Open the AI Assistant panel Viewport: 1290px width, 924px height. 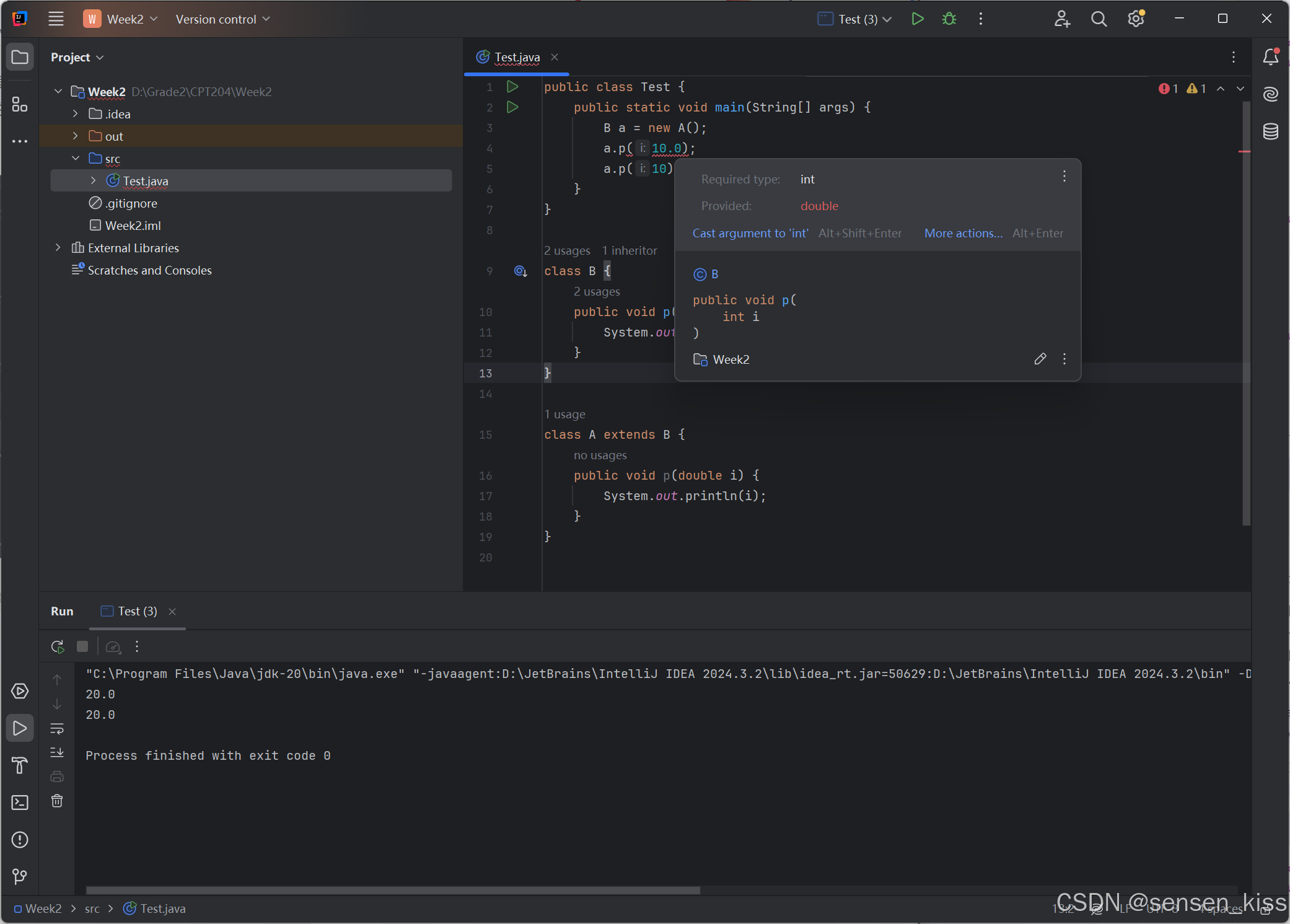(x=1270, y=94)
